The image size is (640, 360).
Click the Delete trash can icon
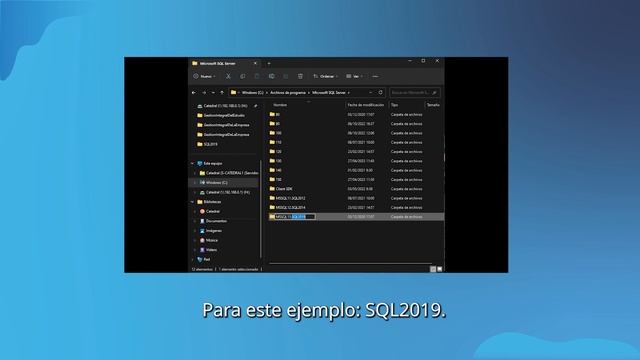pos(300,76)
